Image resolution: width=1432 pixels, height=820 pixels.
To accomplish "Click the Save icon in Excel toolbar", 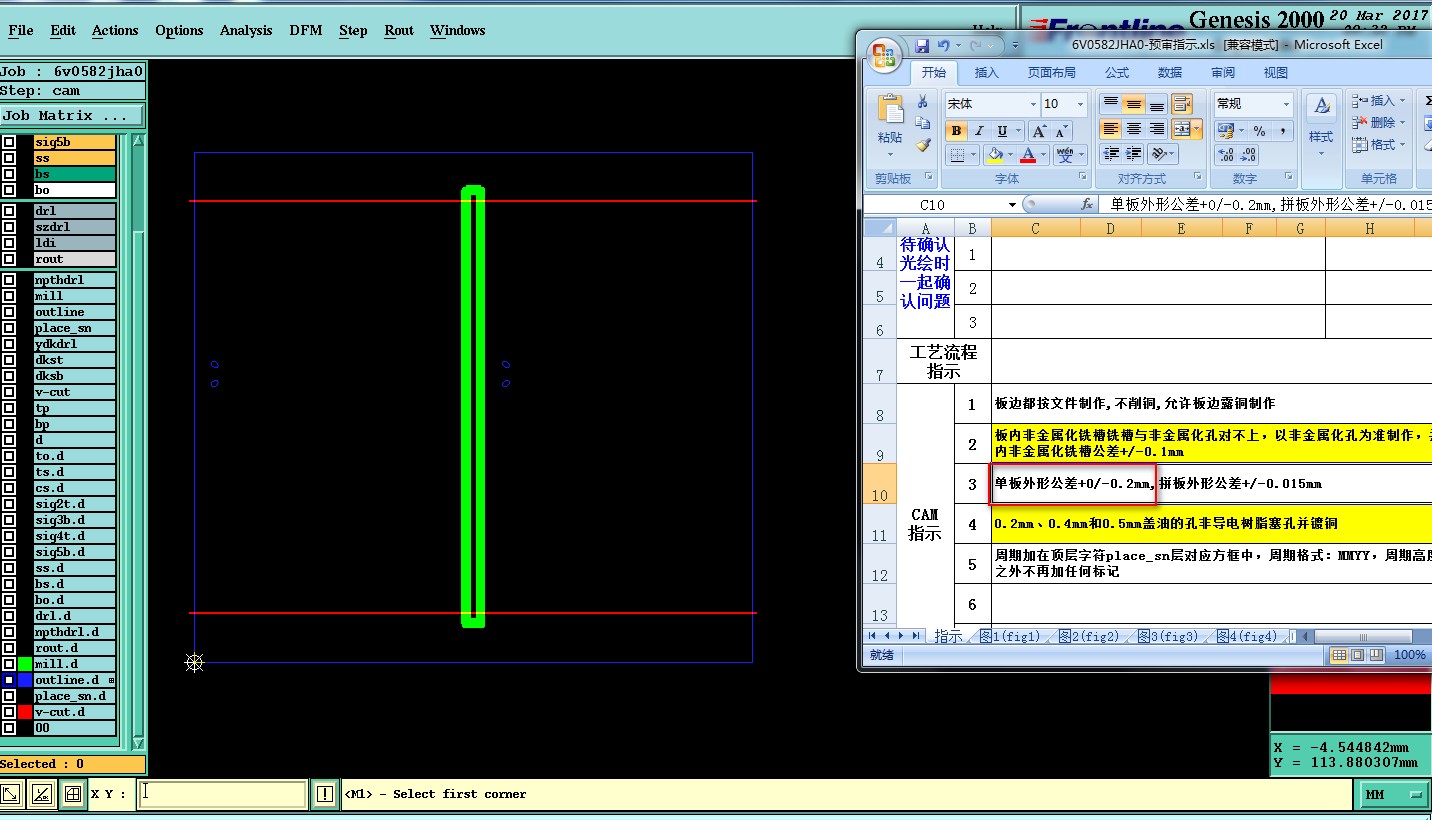I will 922,46.
